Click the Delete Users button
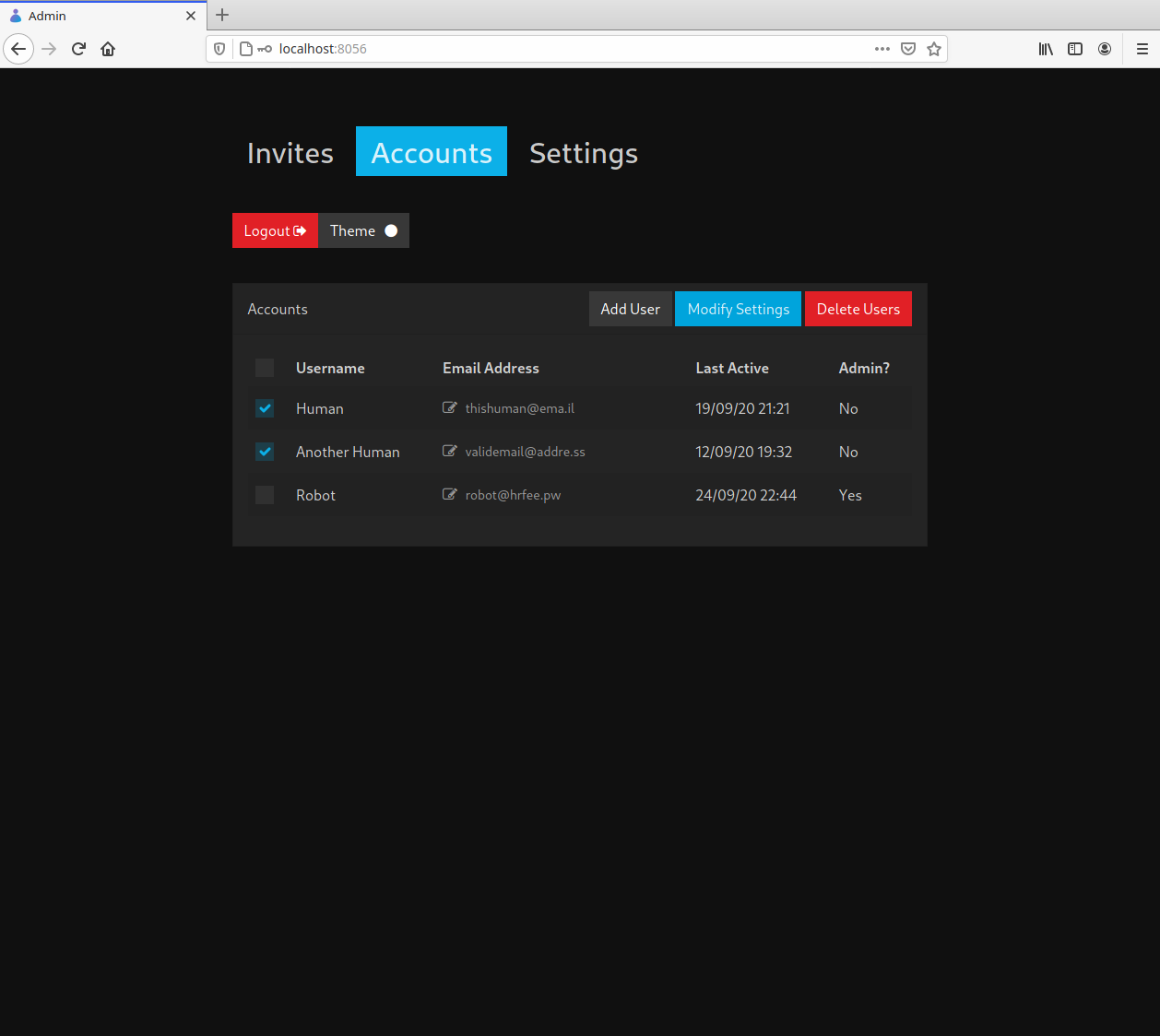 (x=858, y=309)
